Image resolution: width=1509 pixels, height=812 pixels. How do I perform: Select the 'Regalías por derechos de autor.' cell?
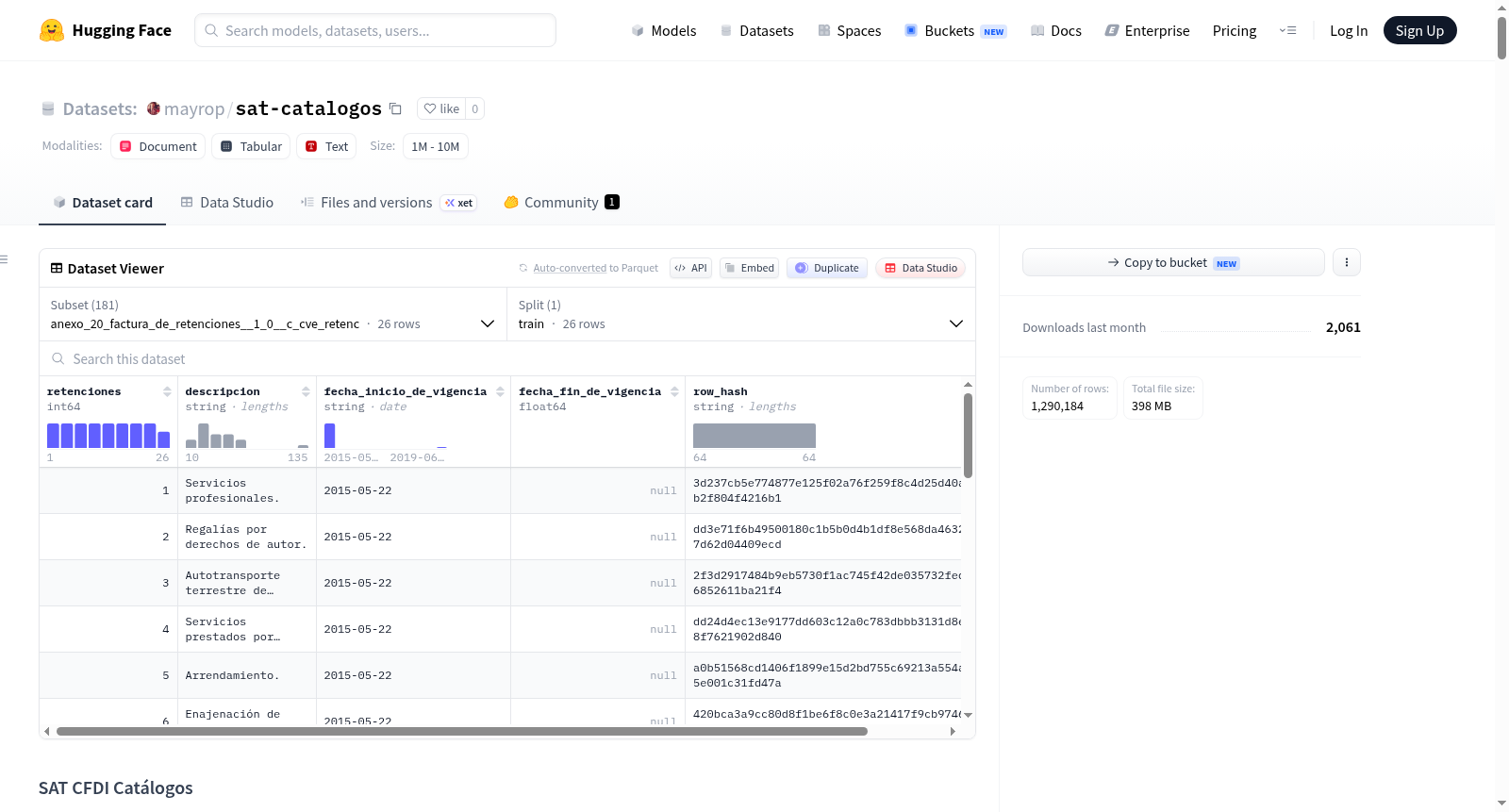coord(247,537)
